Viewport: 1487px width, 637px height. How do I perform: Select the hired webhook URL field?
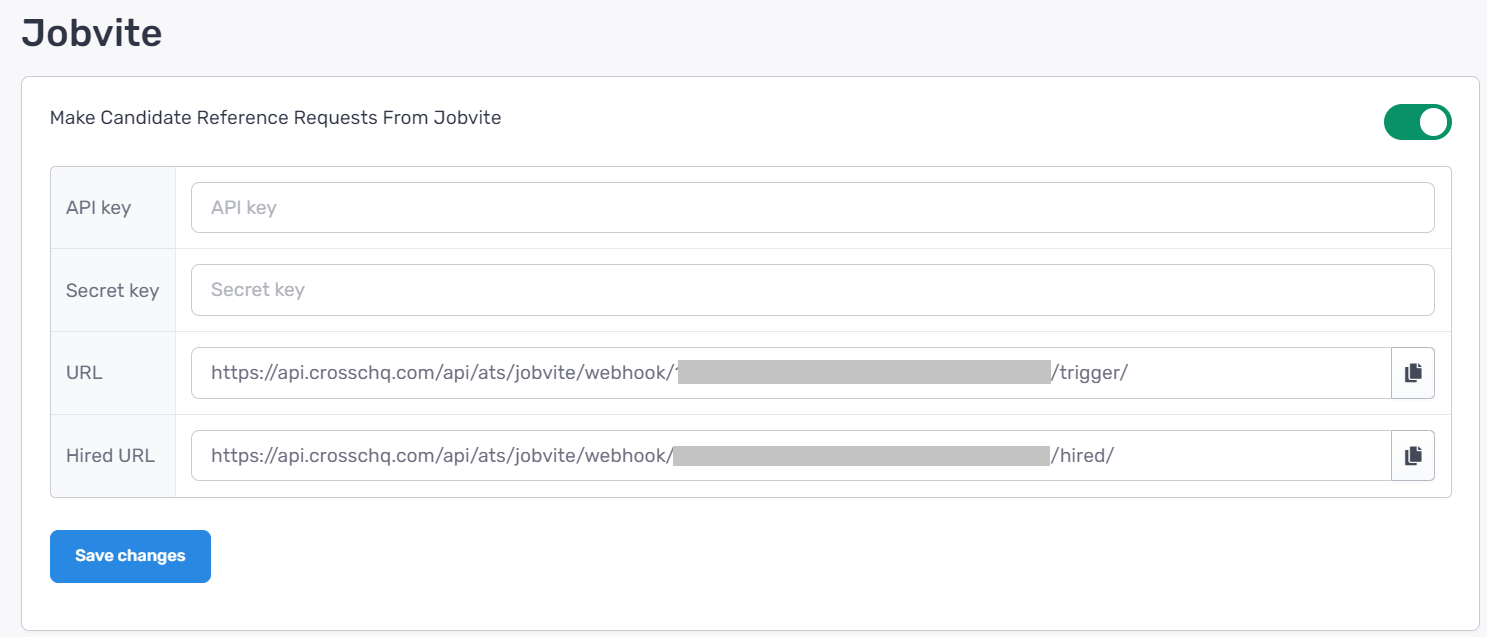pos(791,456)
